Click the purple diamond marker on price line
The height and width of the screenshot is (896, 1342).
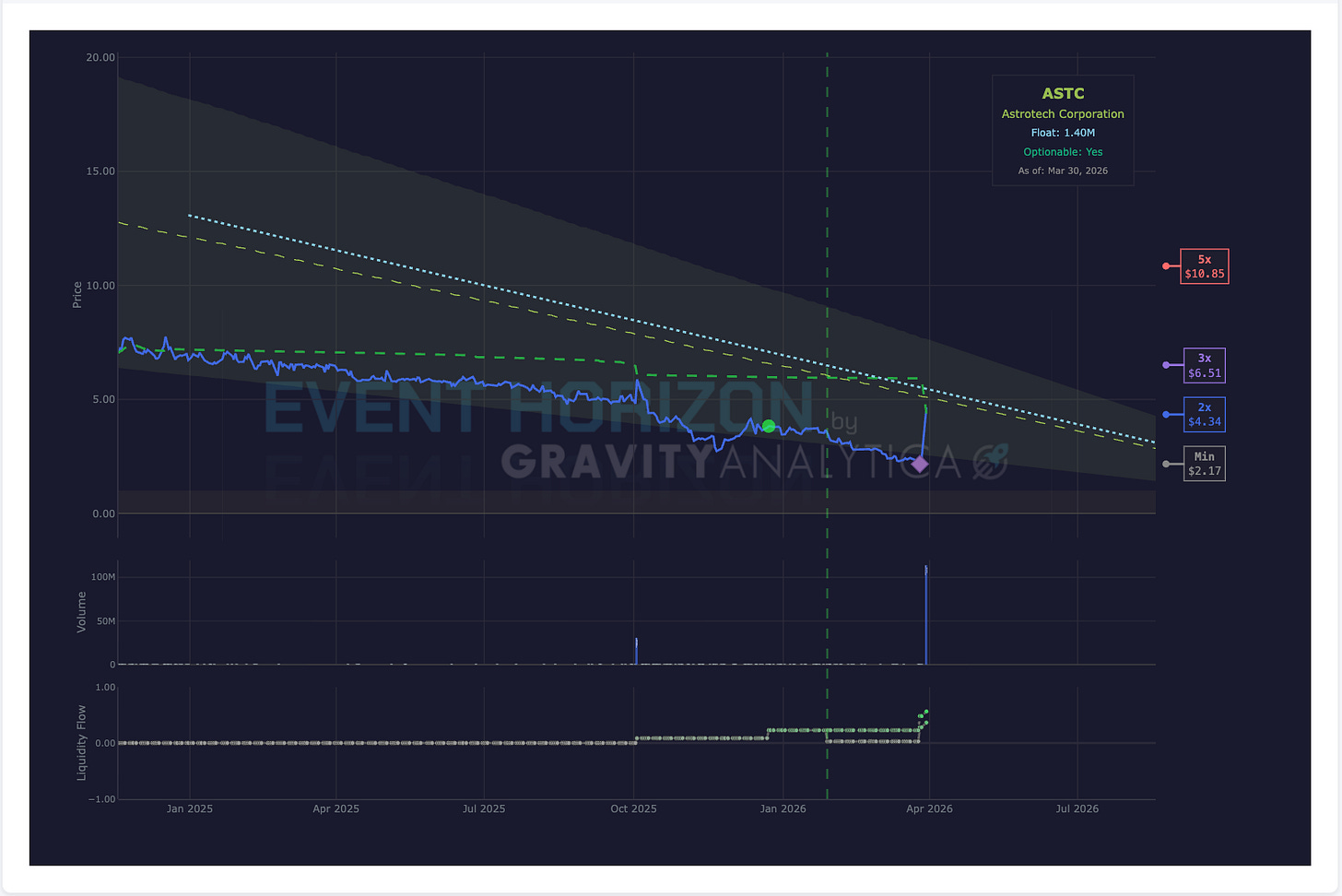(x=920, y=464)
